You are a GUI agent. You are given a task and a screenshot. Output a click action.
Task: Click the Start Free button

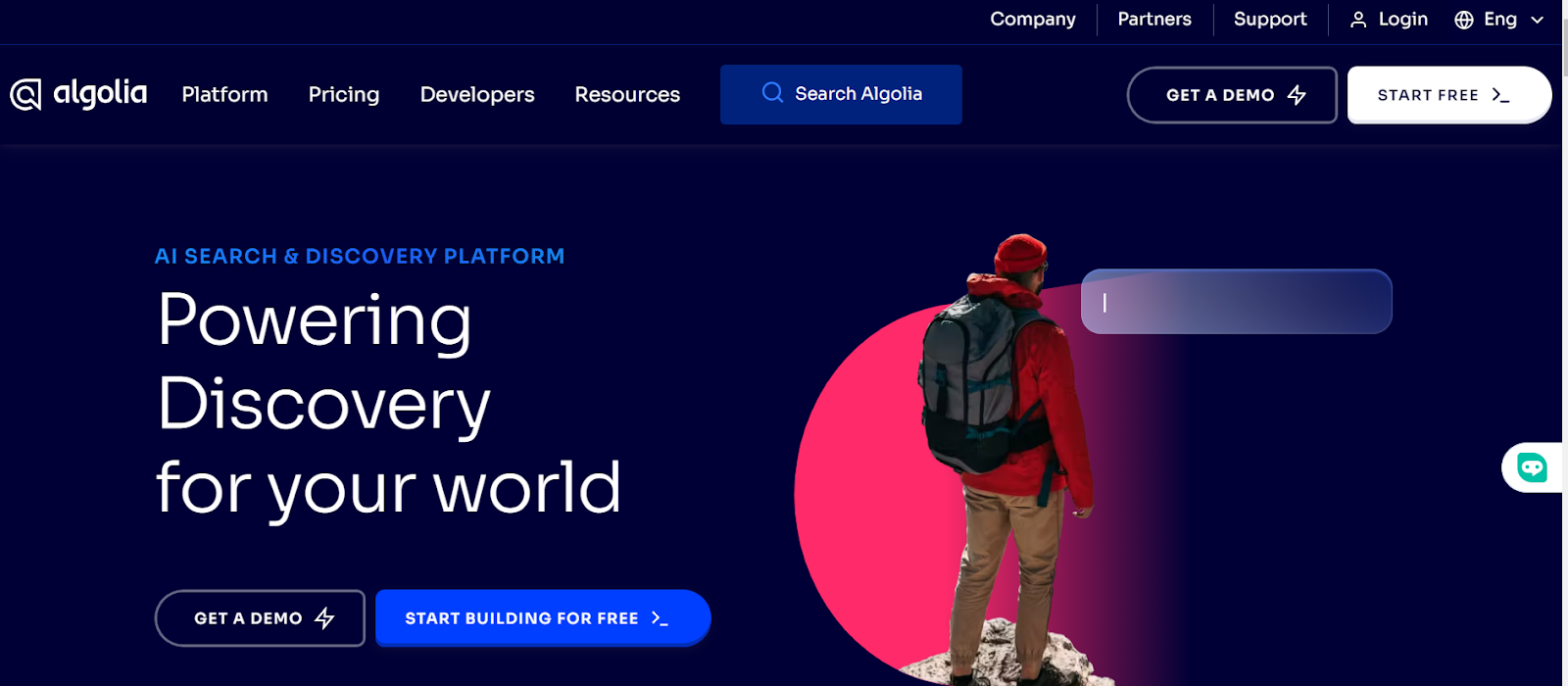1449,95
